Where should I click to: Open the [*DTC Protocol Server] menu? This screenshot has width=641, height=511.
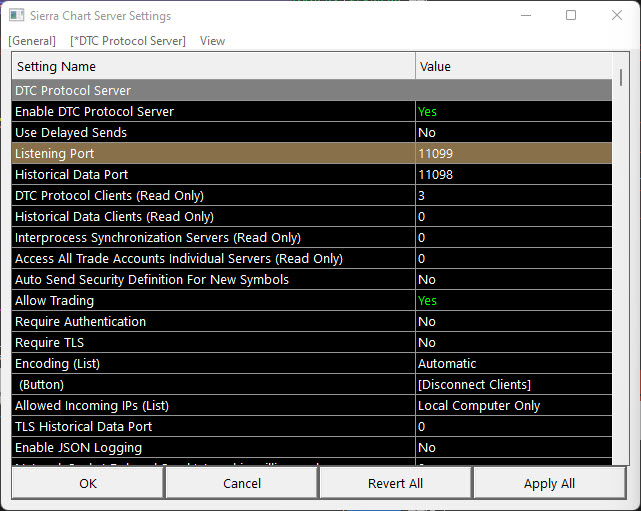(x=128, y=41)
